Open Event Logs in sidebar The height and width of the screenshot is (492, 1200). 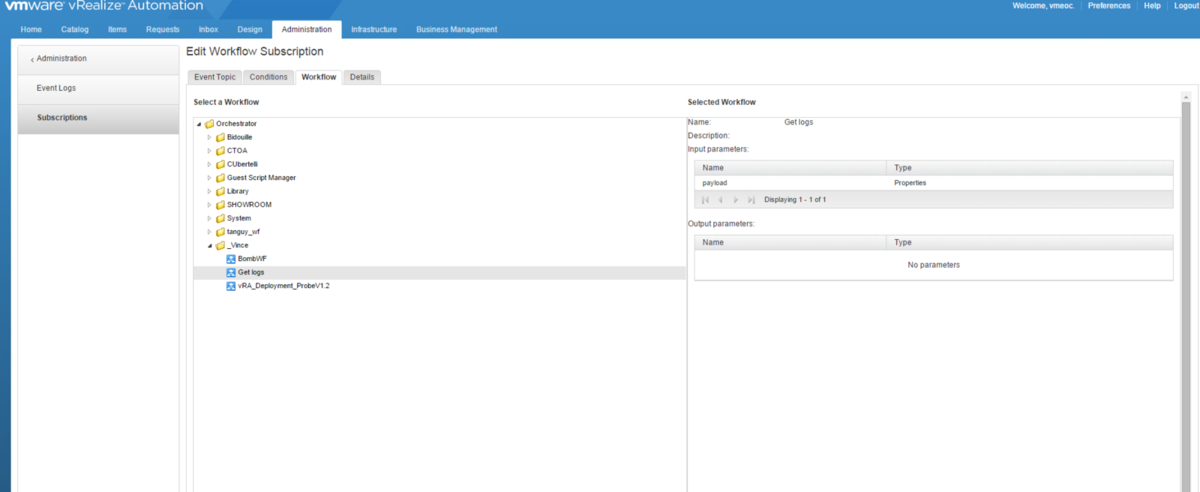[x=98, y=88]
